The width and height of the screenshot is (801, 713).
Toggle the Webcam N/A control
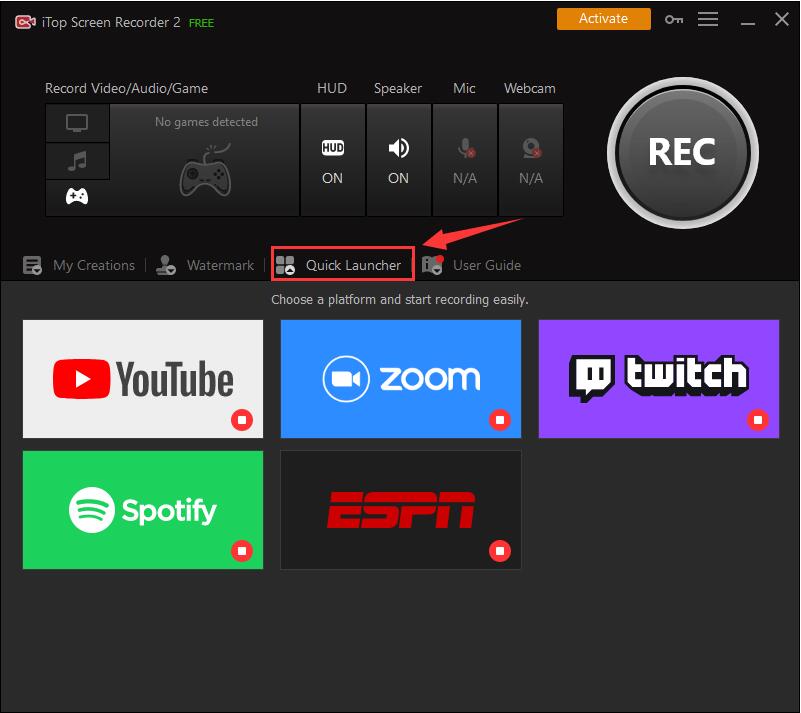coord(531,160)
